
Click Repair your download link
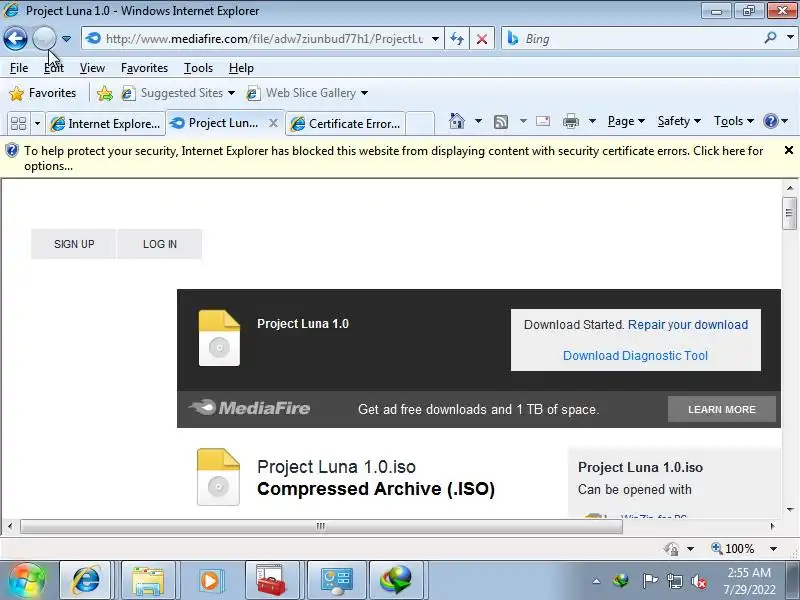pos(688,325)
